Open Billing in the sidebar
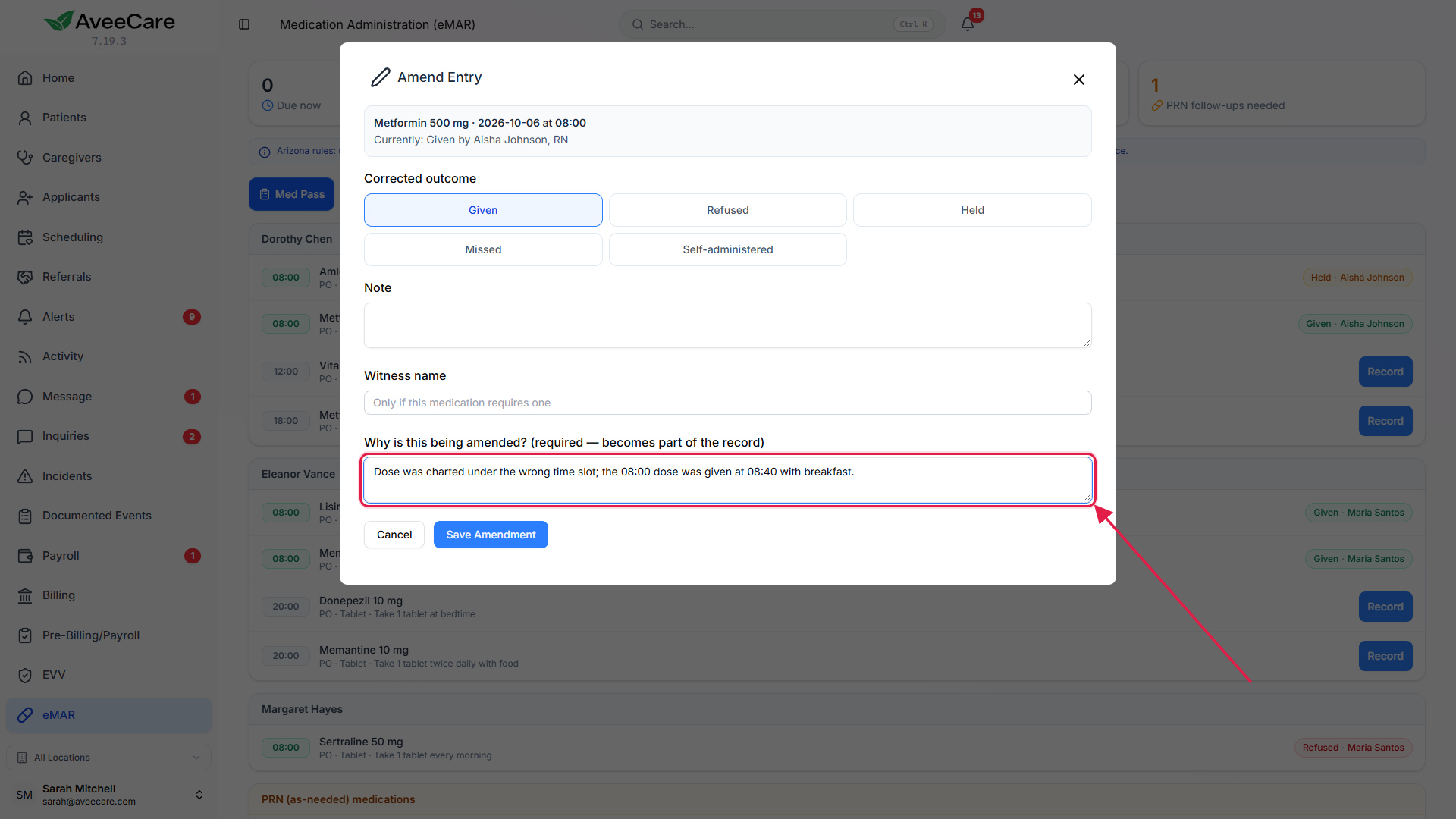The height and width of the screenshot is (819, 1456). (109, 595)
